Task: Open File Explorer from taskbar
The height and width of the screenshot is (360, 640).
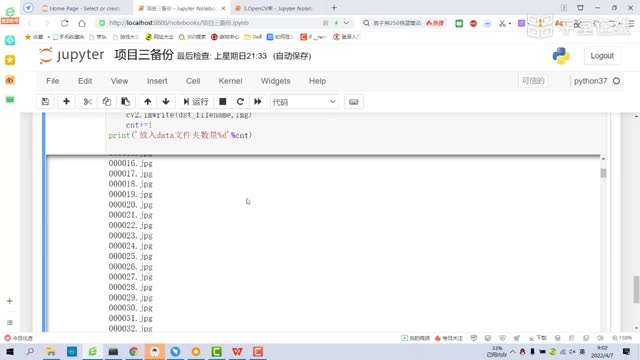Action: [51, 351]
